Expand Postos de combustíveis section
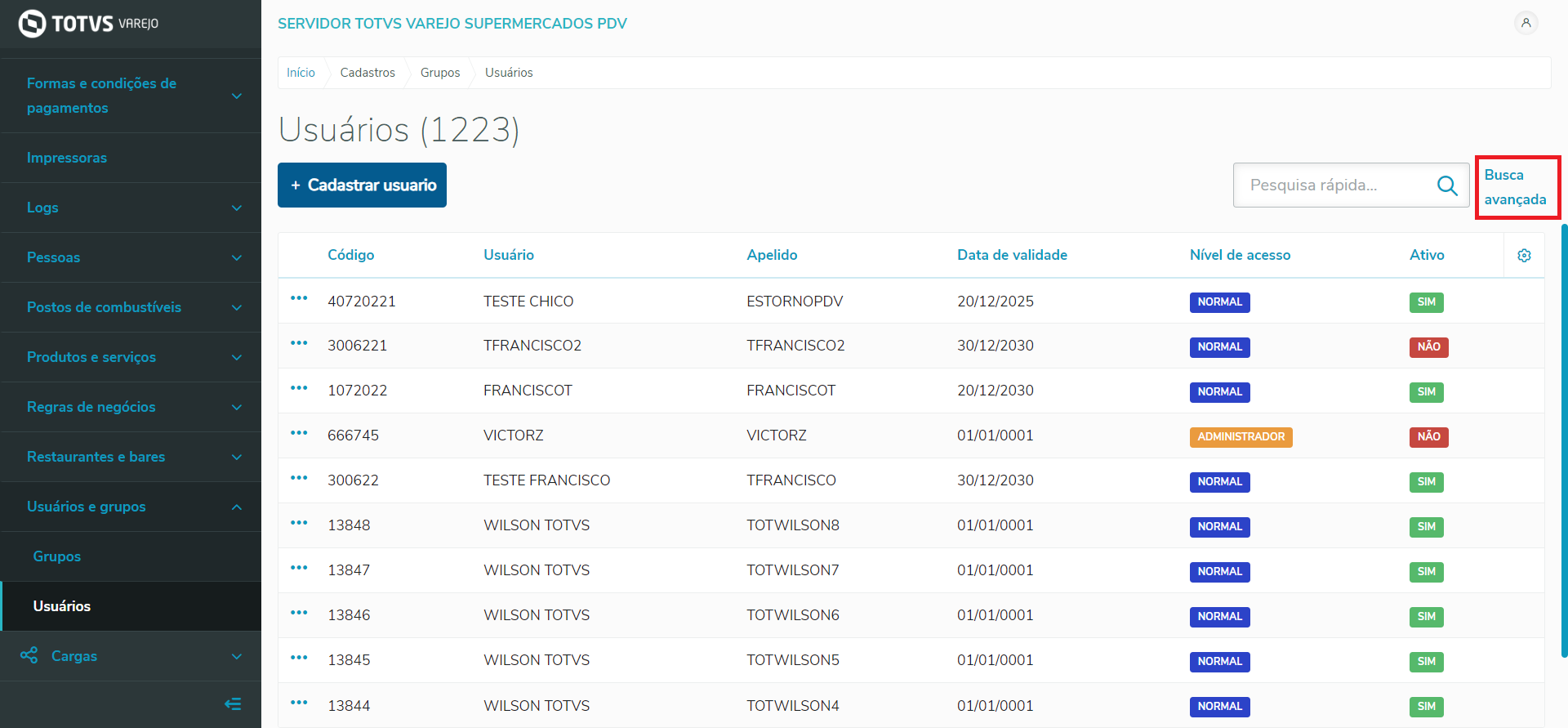Screen dimensions: 1568x728 [x=237, y=307]
